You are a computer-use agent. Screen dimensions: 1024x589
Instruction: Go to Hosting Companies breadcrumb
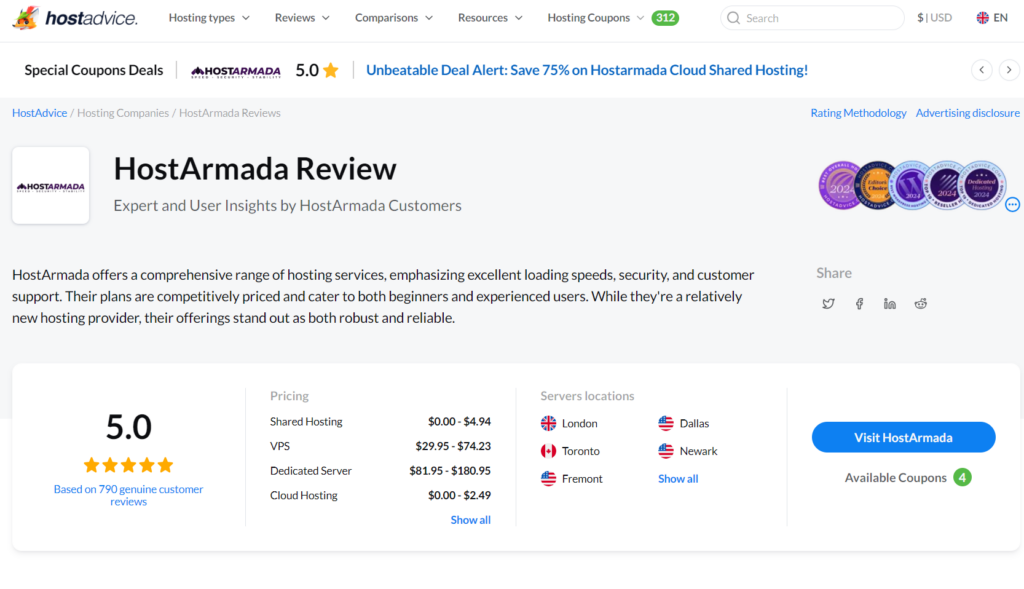[123, 113]
